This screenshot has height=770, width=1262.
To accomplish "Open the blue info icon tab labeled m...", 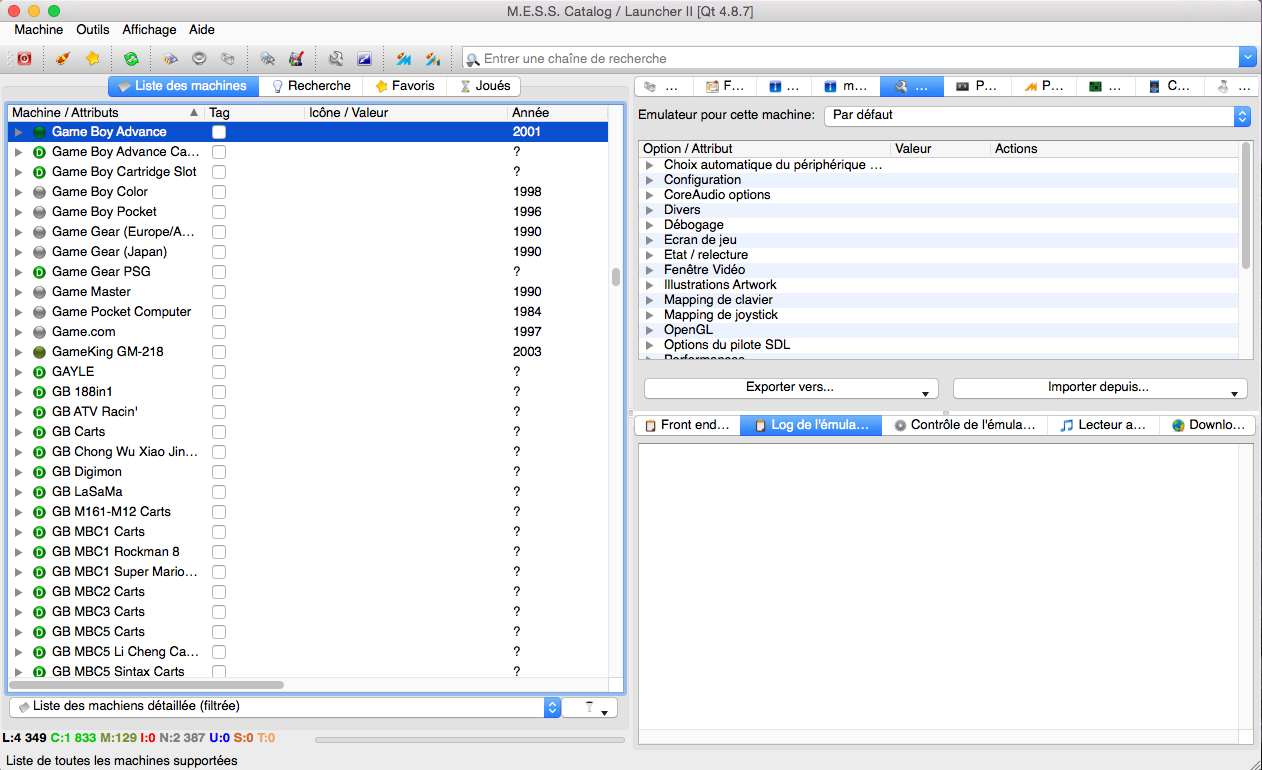I will (845, 87).
